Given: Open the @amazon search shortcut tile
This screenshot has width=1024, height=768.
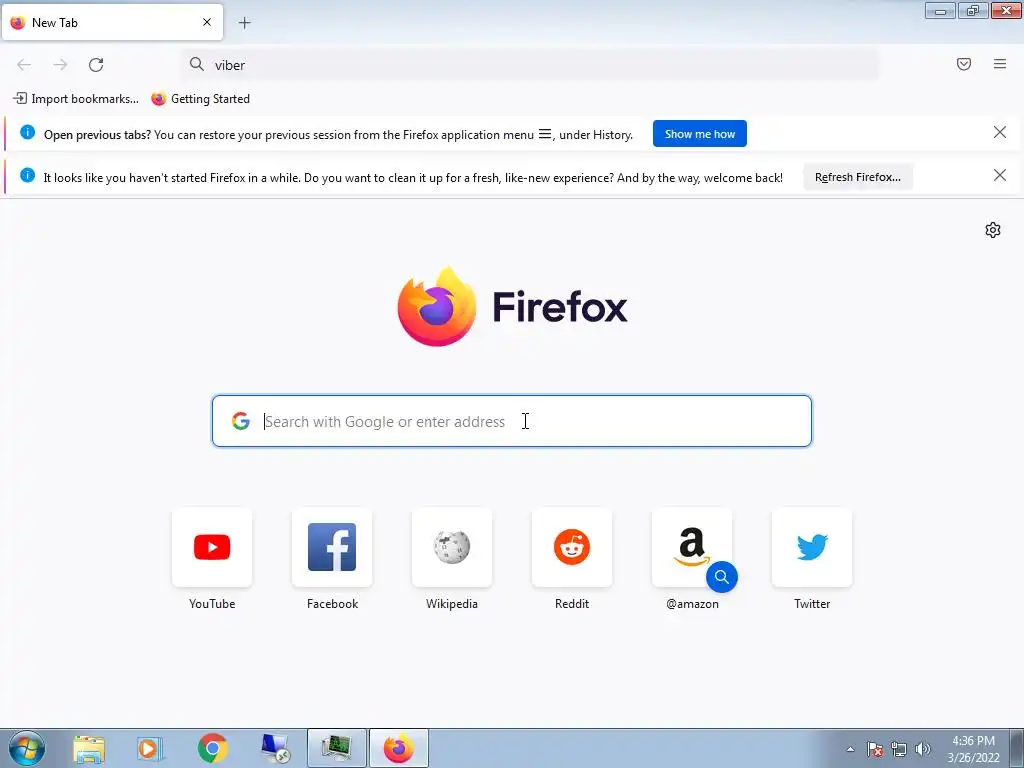Looking at the screenshot, I should pyautogui.click(x=692, y=547).
